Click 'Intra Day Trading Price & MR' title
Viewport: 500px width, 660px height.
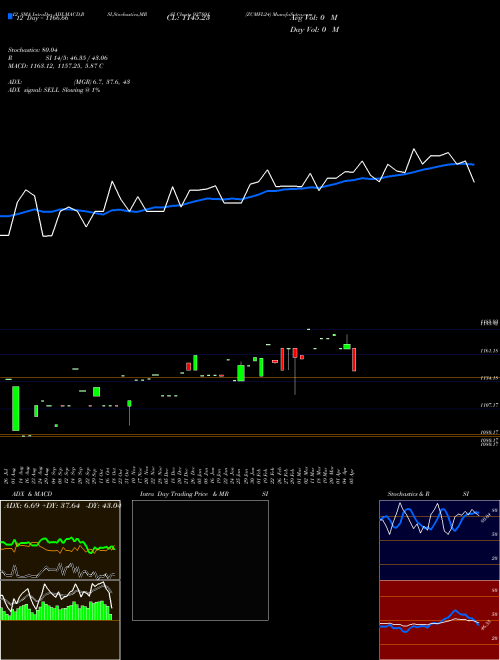tap(184, 494)
